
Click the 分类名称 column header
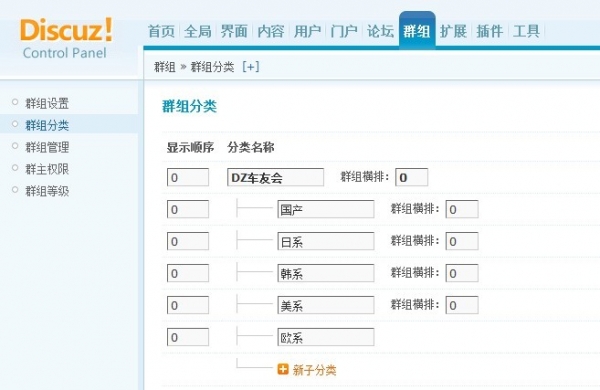251,147
